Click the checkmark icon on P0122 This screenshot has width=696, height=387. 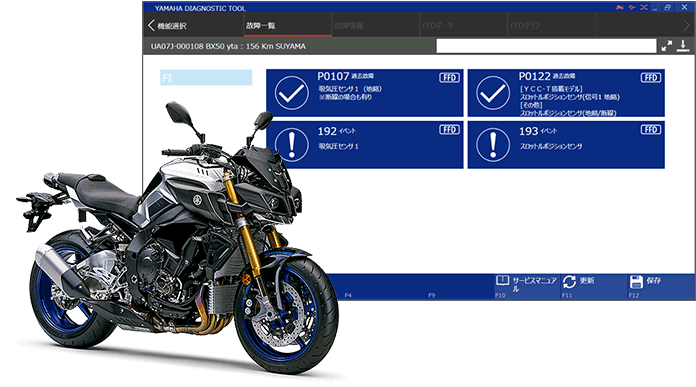pos(493,93)
